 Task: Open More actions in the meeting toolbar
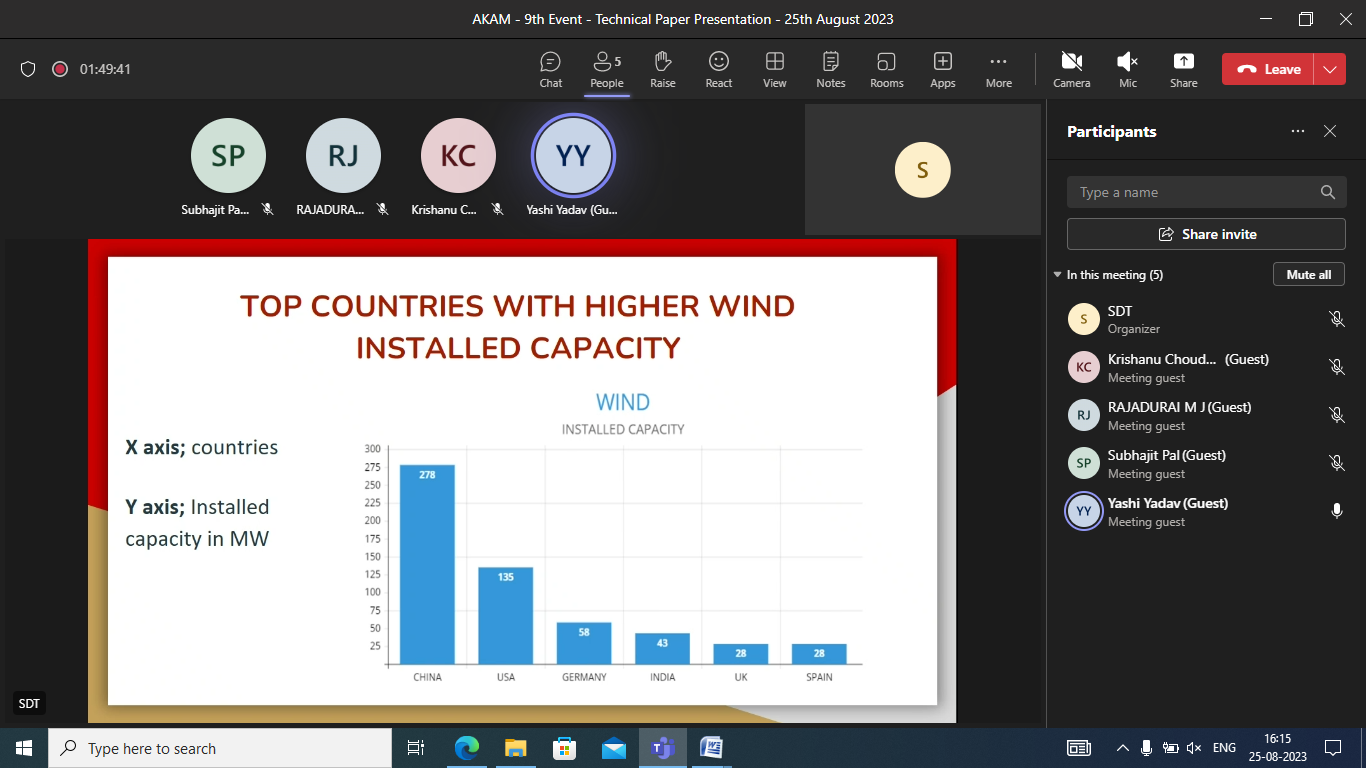pyautogui.click(x=998, y=69)
